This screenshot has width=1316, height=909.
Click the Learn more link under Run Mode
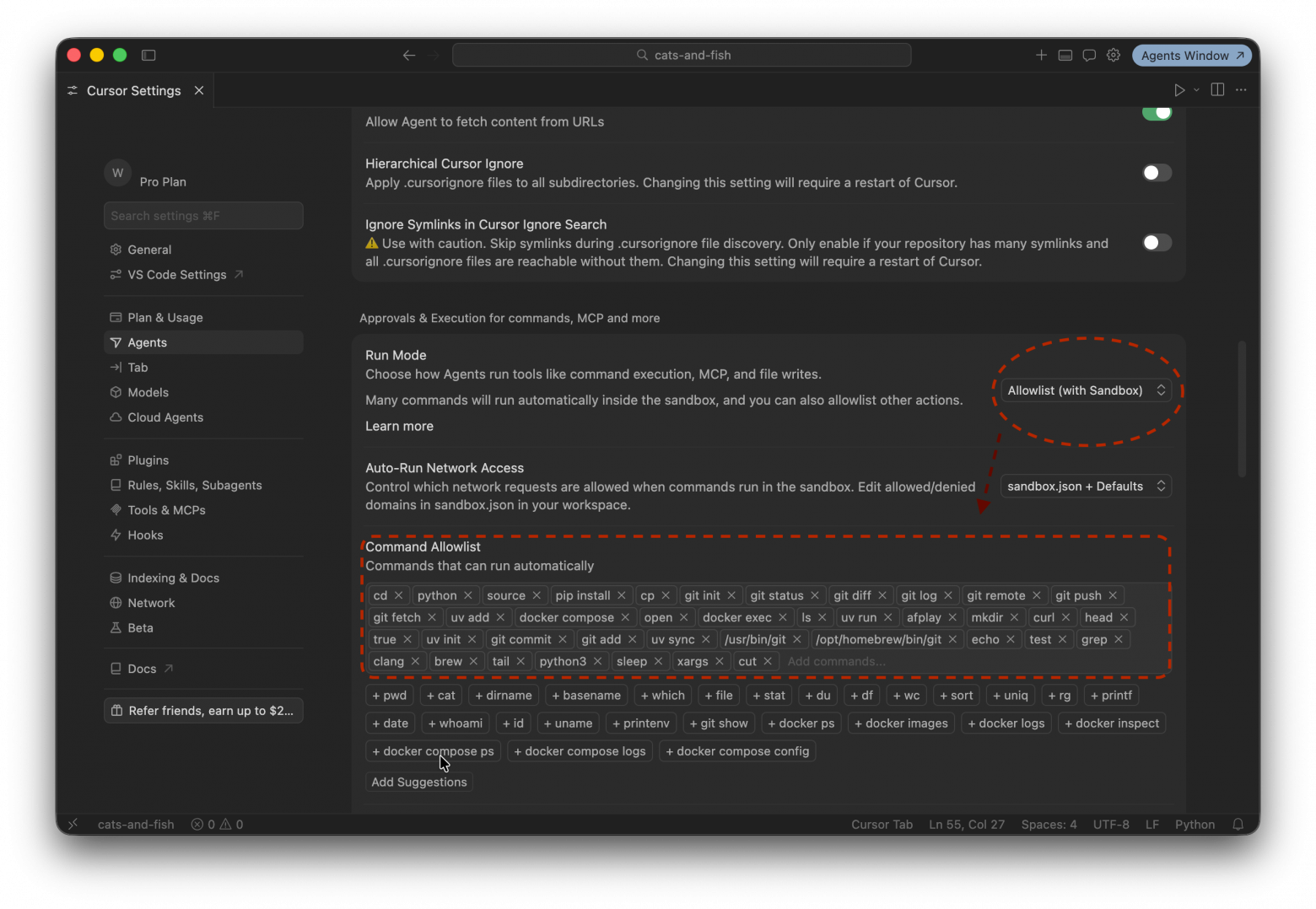(399, 426)
